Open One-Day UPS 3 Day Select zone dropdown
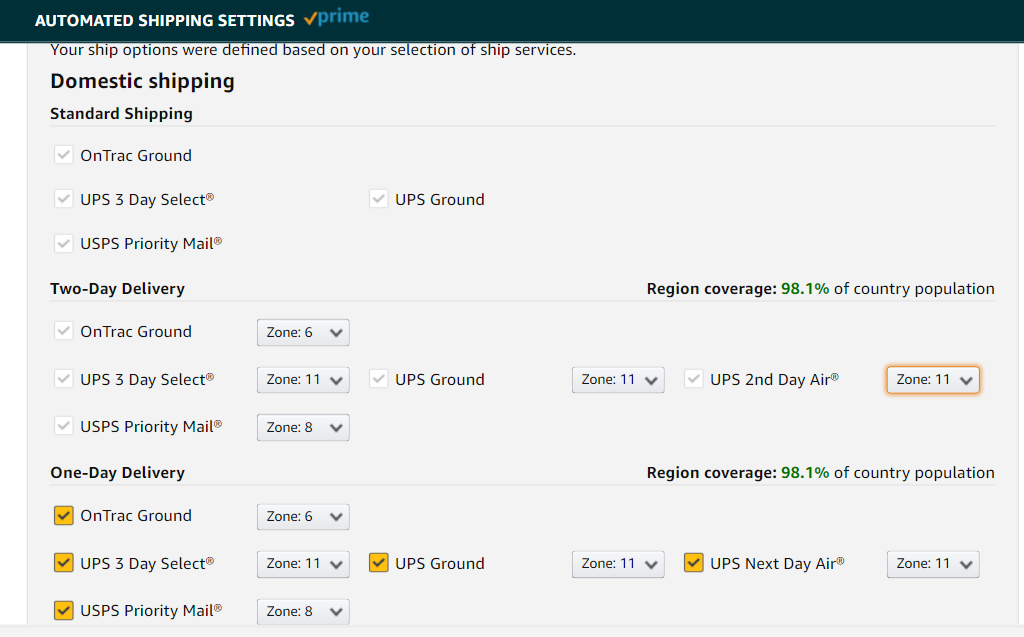The image size is (1024, 637). 303,564
